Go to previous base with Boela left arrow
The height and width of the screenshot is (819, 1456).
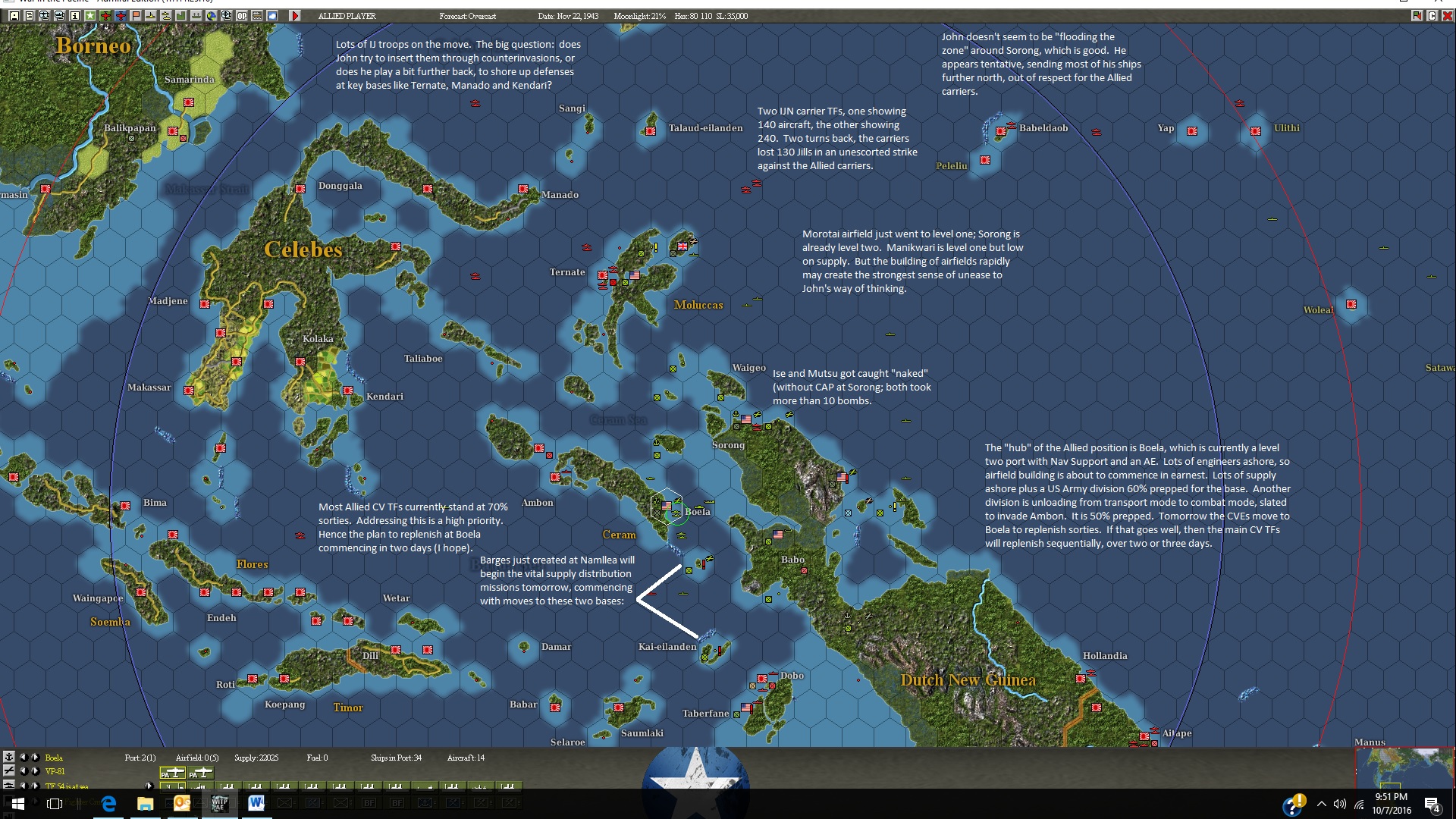(x=24, y=757)
